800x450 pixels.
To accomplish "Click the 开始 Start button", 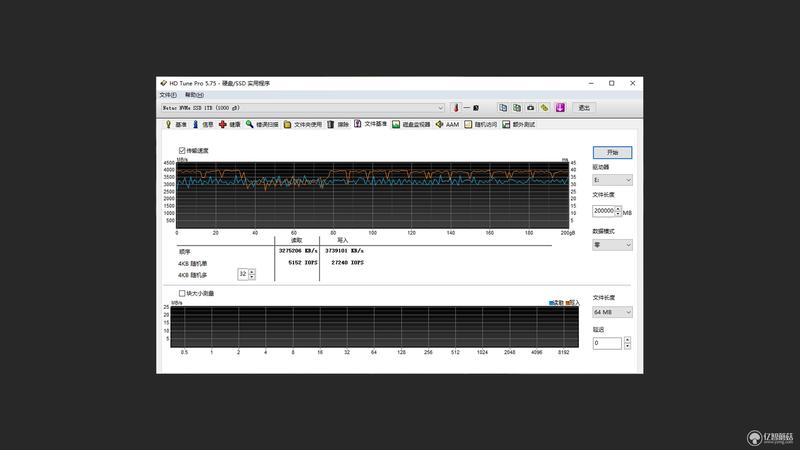I will click(612, 153).
